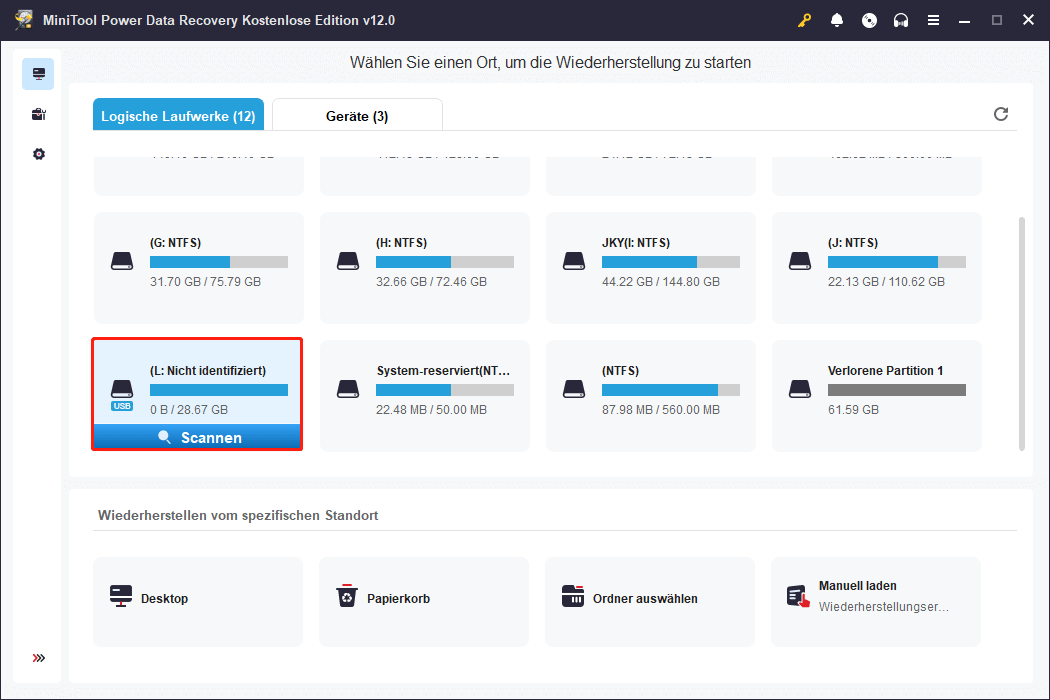Click the Papierkorb recycle bin icon
Screen dimensions: 1050x700
click(347, 596)
